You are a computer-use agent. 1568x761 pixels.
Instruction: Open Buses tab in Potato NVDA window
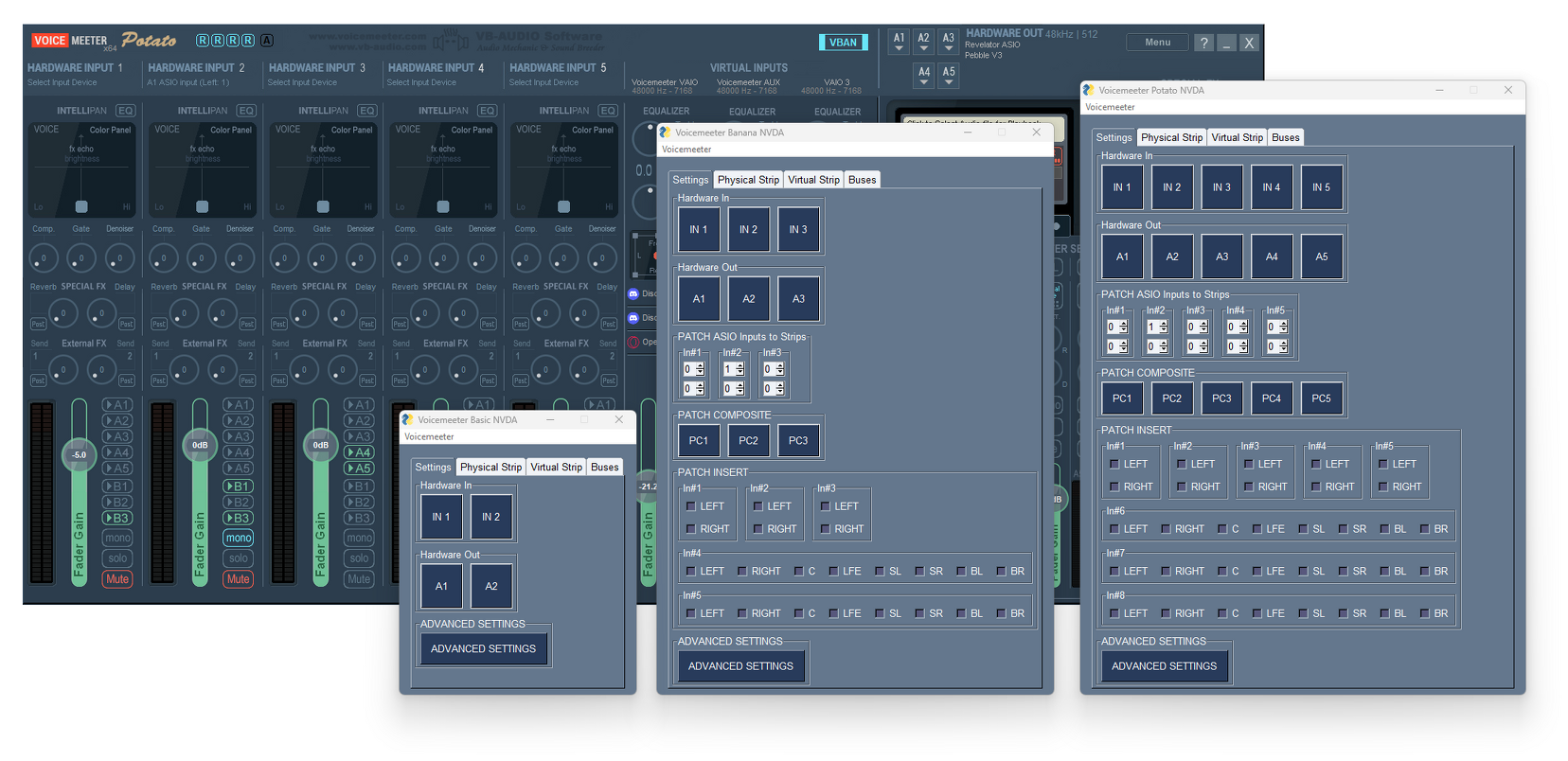pyautogui.click(x=1285, y=137)
